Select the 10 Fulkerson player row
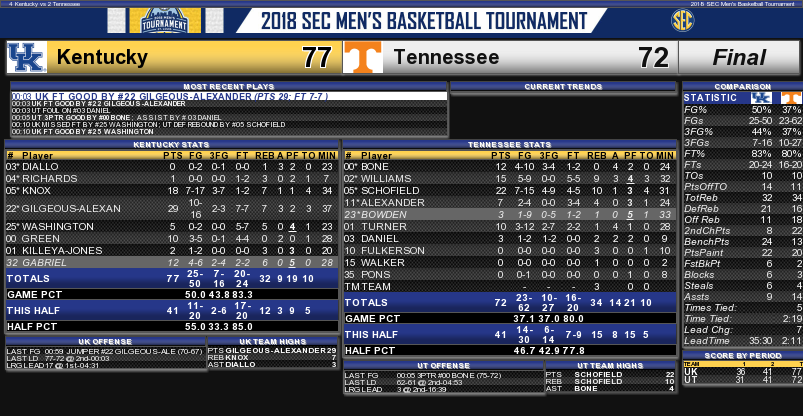 510,251
